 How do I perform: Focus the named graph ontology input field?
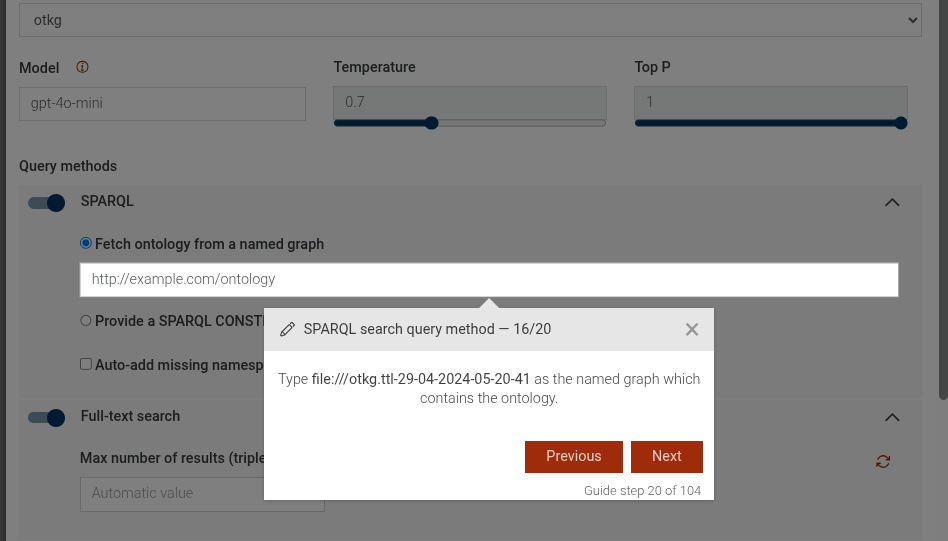point(489,280)
